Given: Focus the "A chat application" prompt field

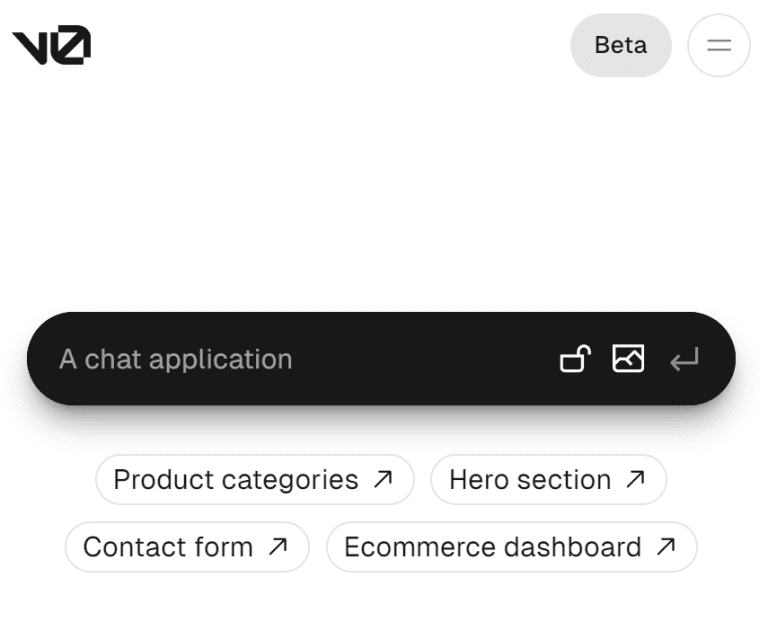Looking at the screenshot, I should 300,359.
